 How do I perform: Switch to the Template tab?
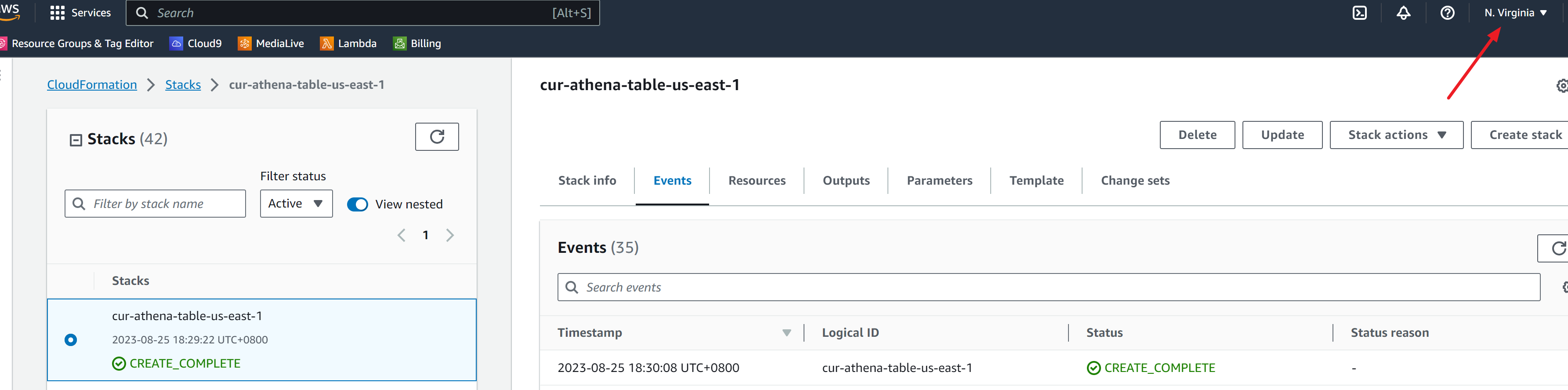coord(1036,180)
